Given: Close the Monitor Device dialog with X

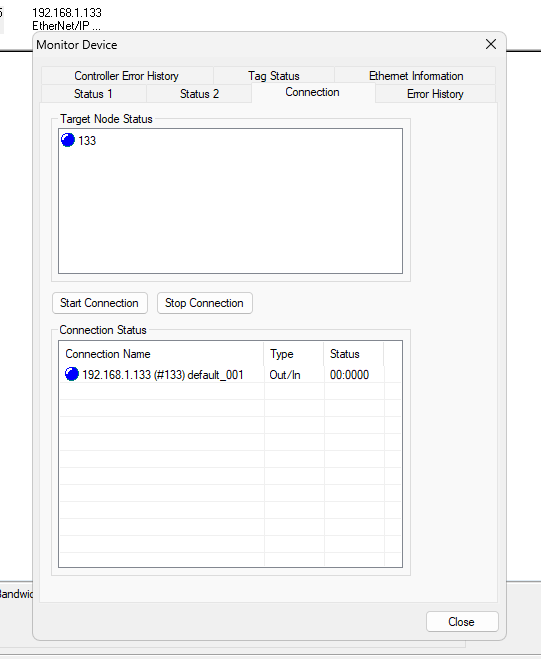Looking at the screenshot, I should point(491,44).
